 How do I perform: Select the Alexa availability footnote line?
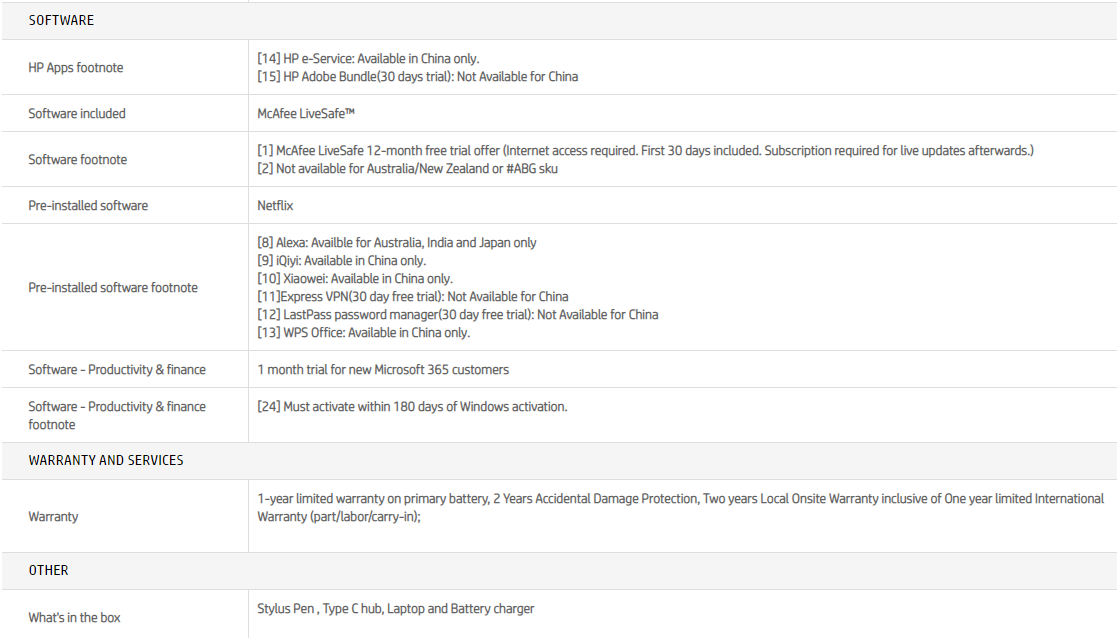(396, 243)
